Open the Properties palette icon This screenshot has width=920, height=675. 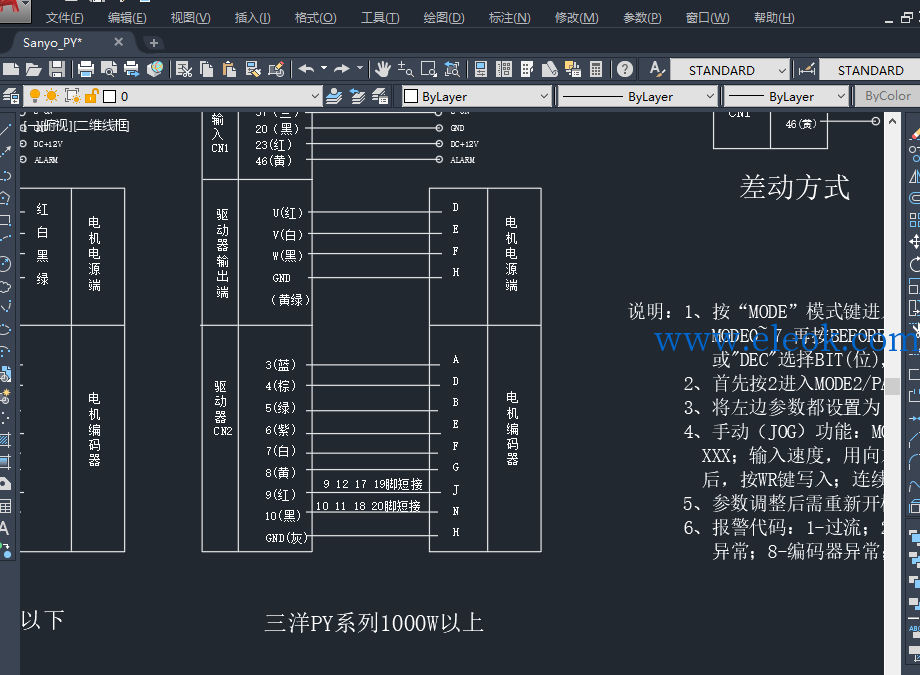(x=481, y=69)
